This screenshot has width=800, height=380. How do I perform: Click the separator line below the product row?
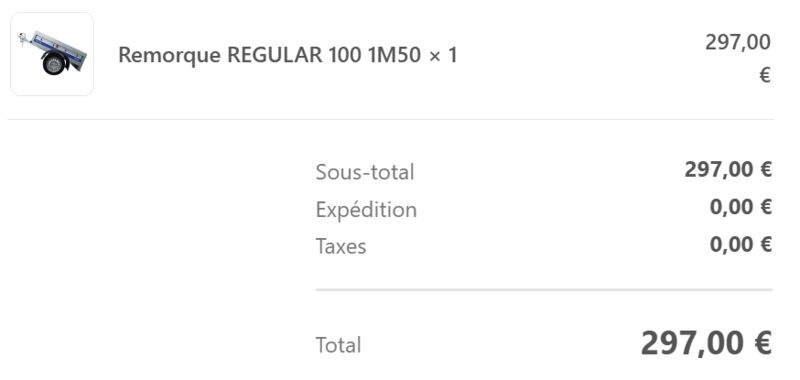(390, 119)
